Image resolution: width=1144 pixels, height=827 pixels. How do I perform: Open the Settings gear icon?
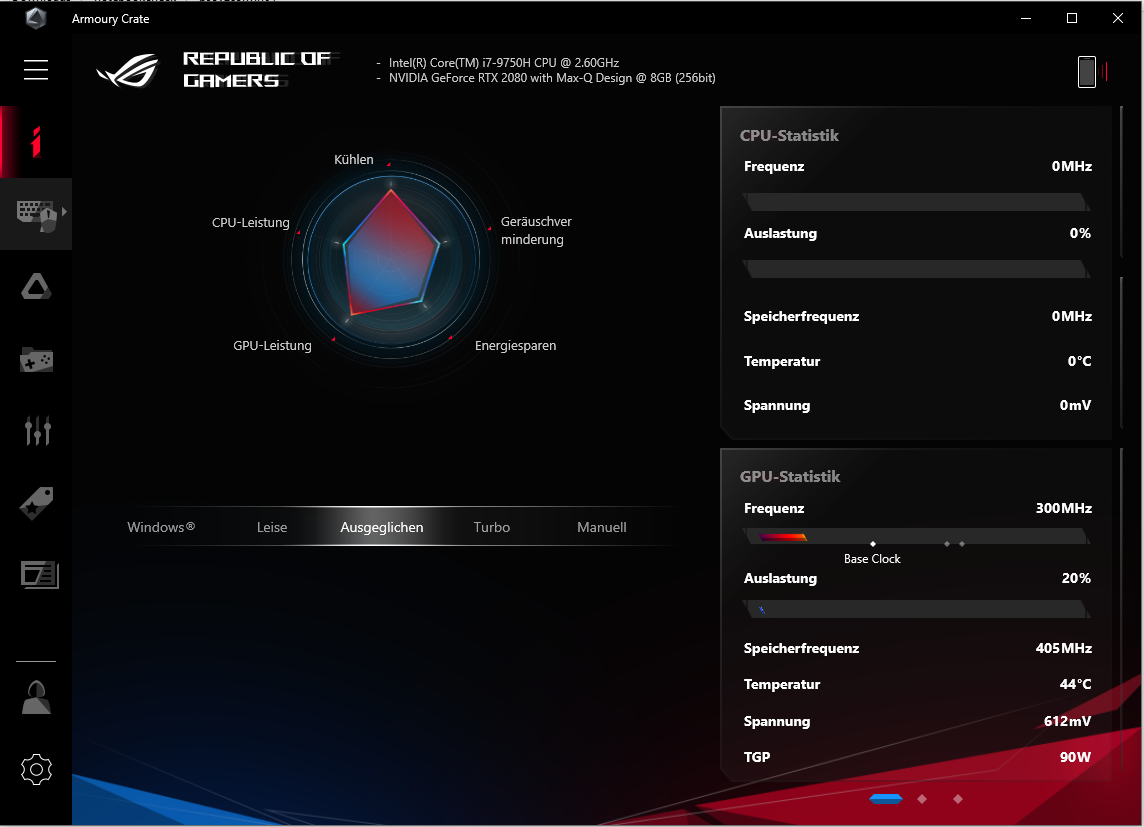(x=36, y=769)
